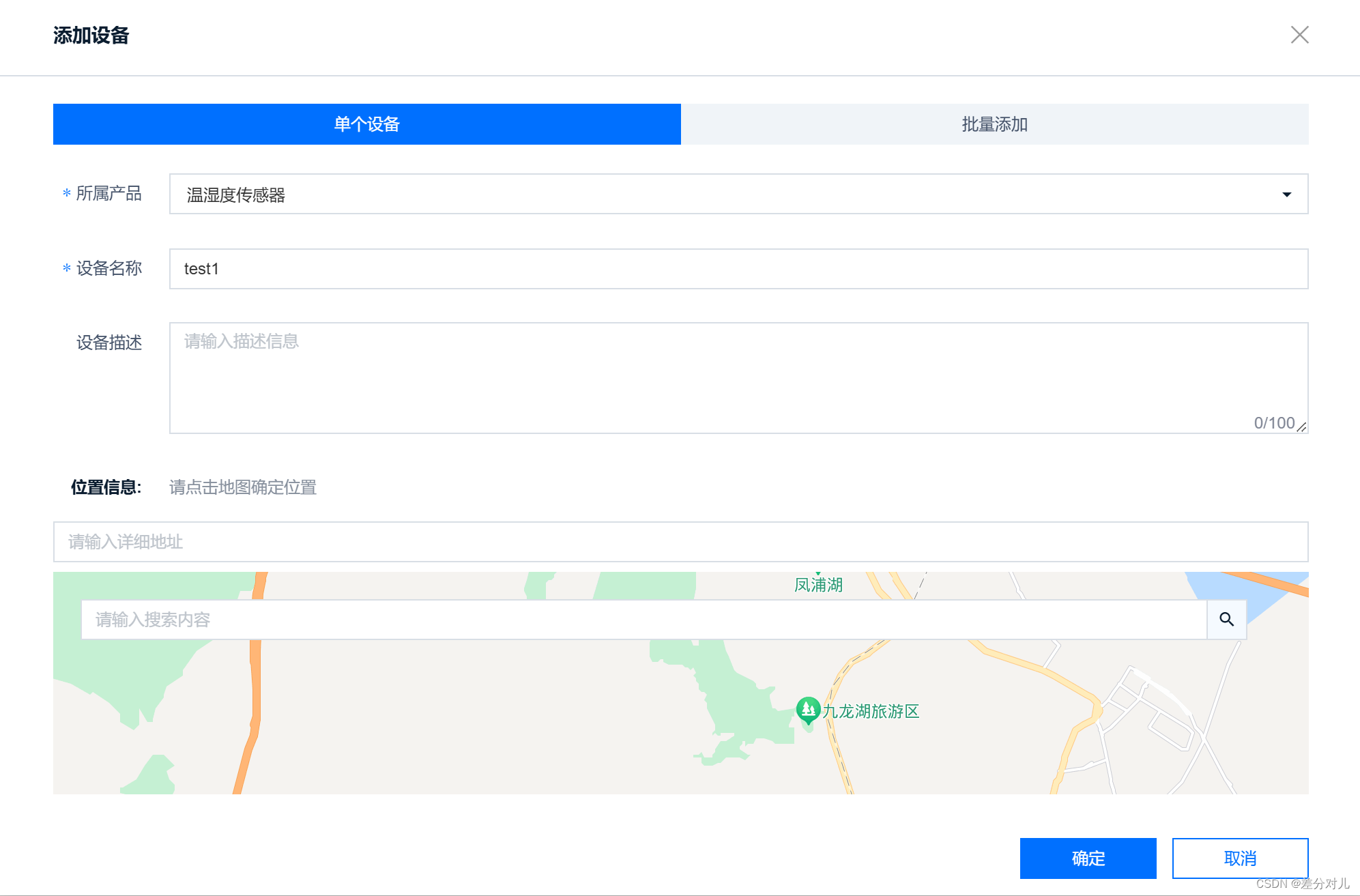Close the 添加设备 dialog with X
Screen dimensions: 1360x896
coord(1299,35)
